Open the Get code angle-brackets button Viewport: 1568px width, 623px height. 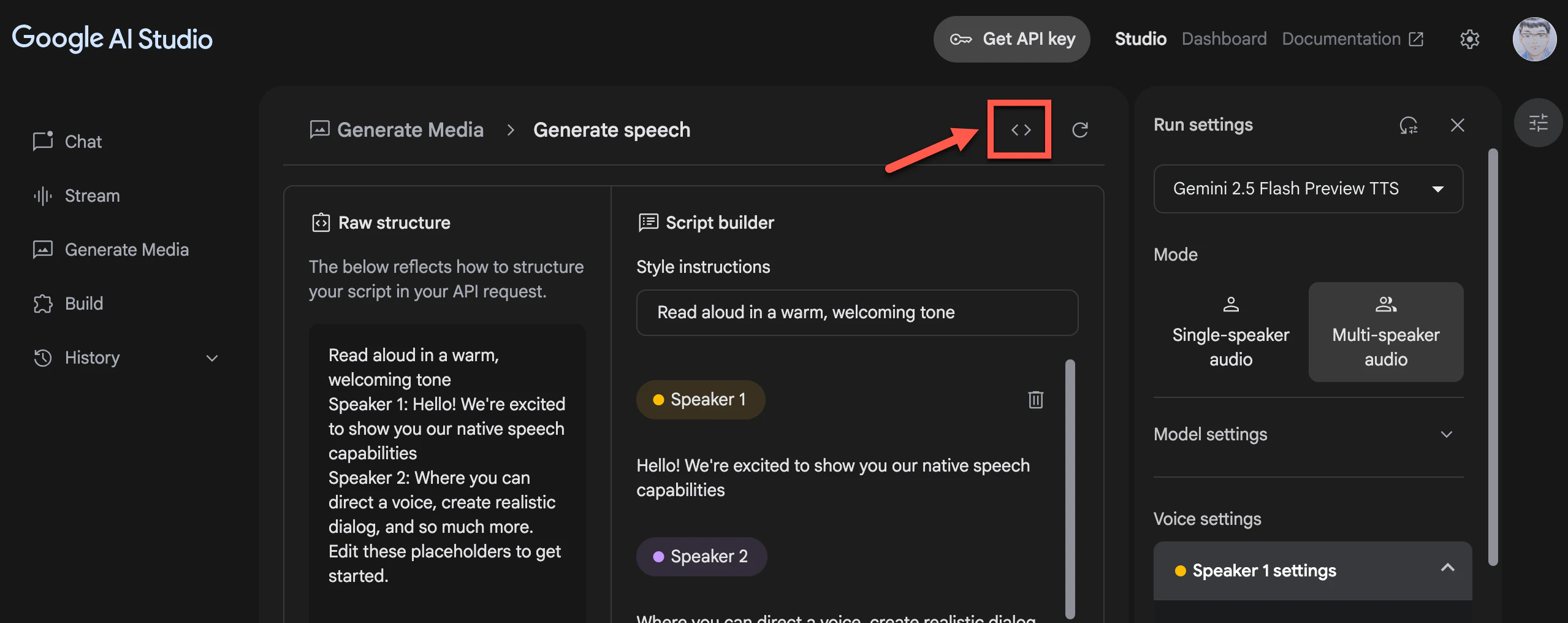click(1021, 130)
